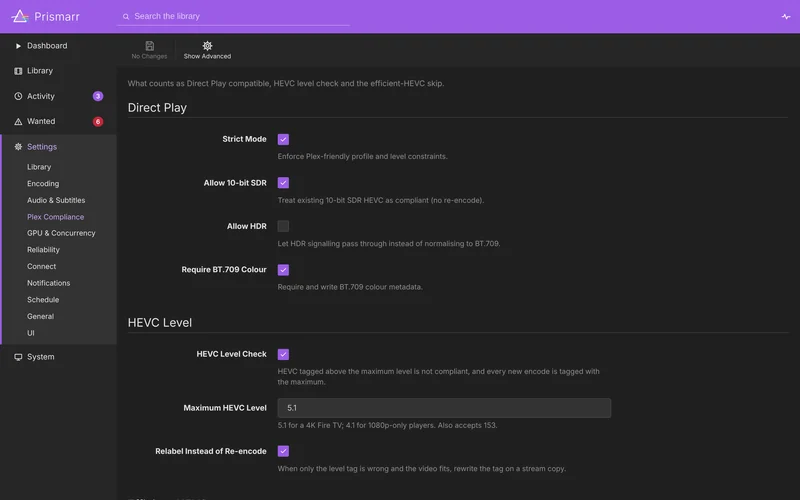Open Audio & Subtitles settings

coord(56,201)
